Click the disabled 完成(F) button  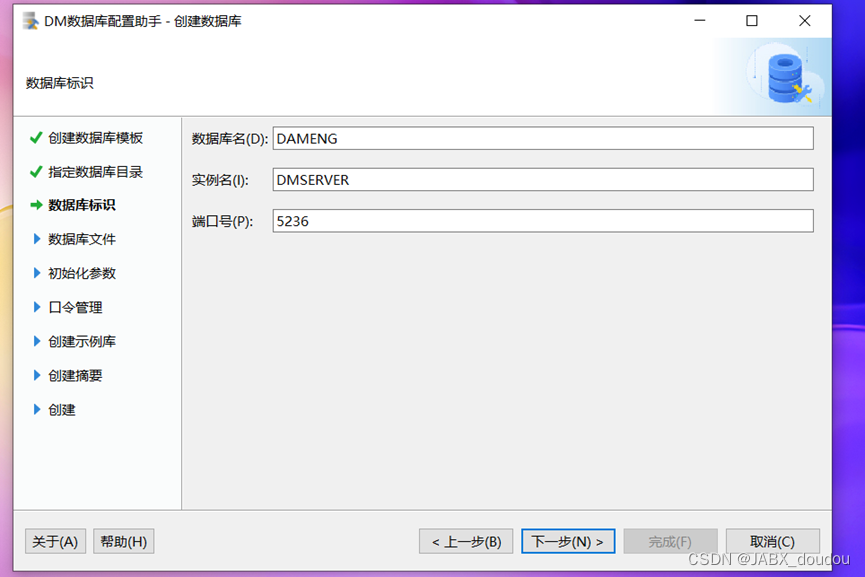click(x=670, y=542)
